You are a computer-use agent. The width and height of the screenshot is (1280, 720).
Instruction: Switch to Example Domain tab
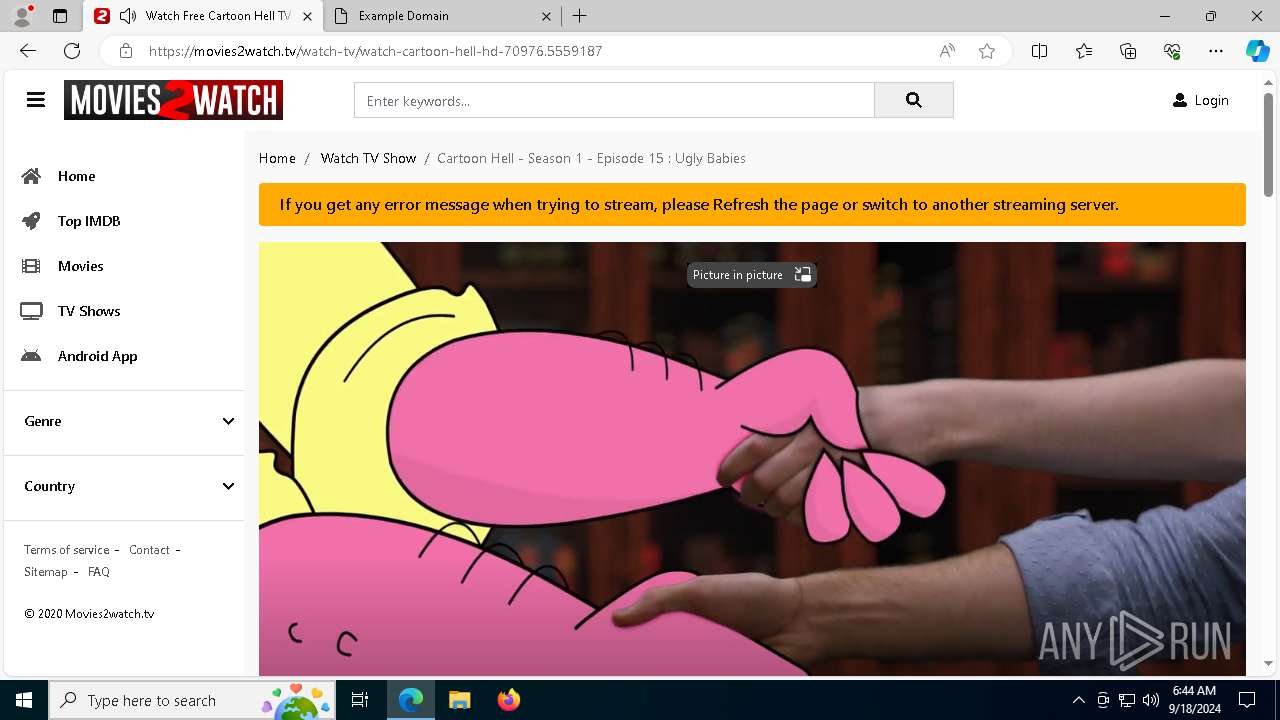point(443,16)
